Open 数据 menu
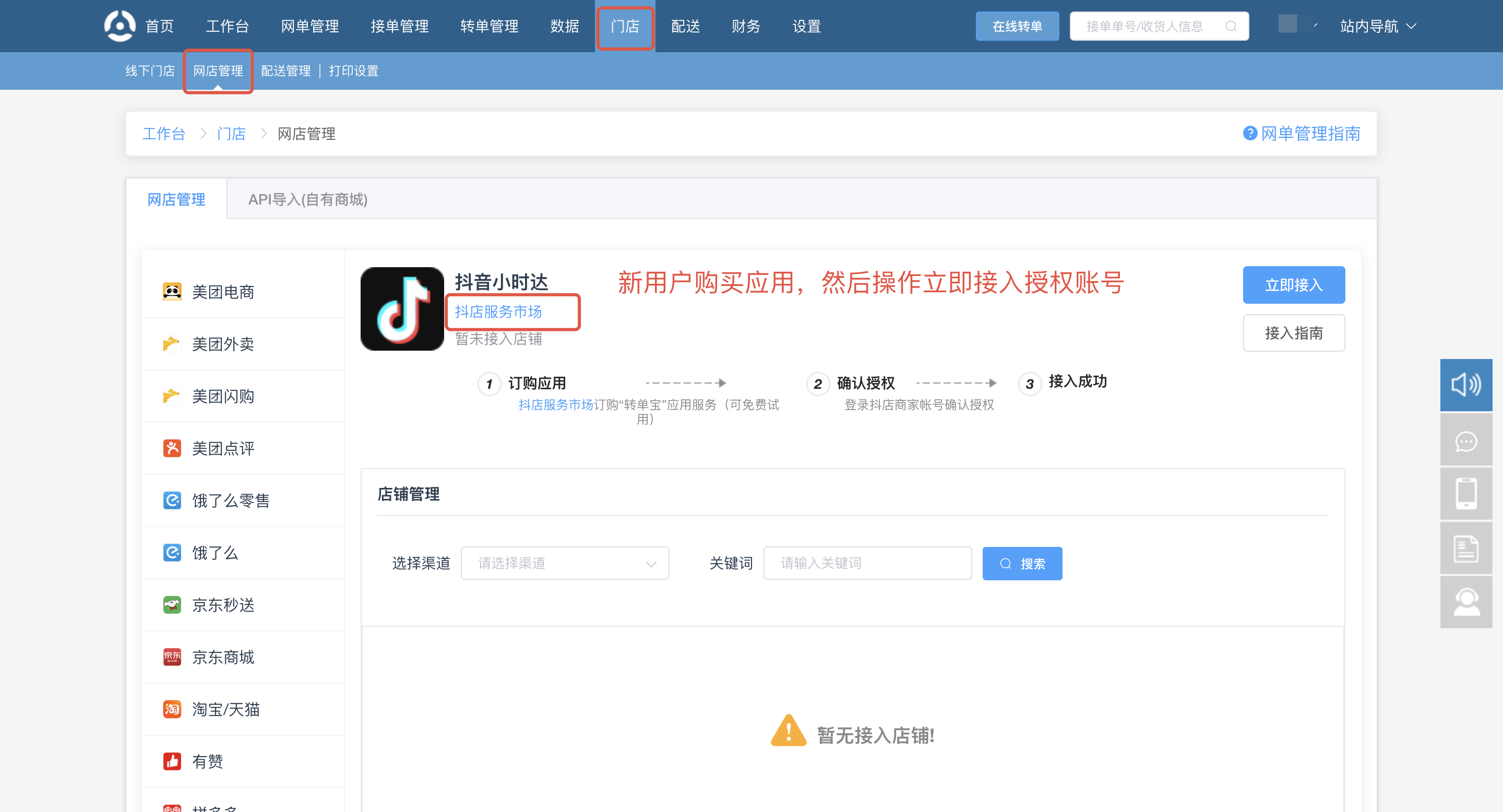 (565, 26)
